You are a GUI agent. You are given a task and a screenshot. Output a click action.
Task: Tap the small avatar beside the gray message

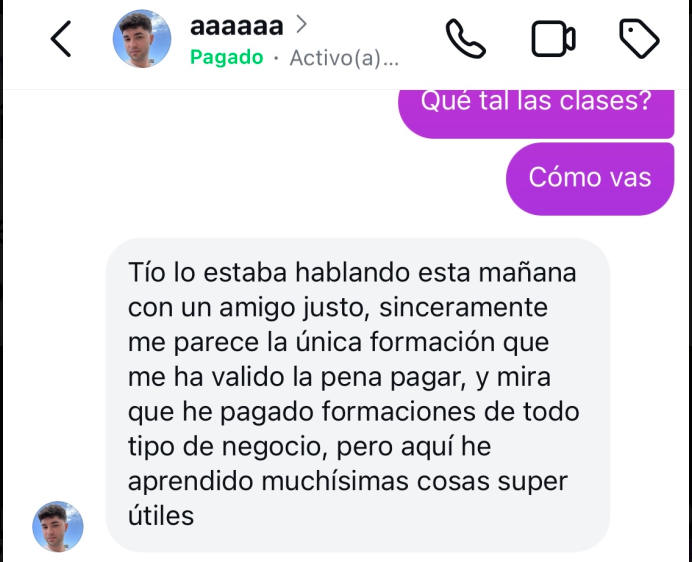pos(58,526)
